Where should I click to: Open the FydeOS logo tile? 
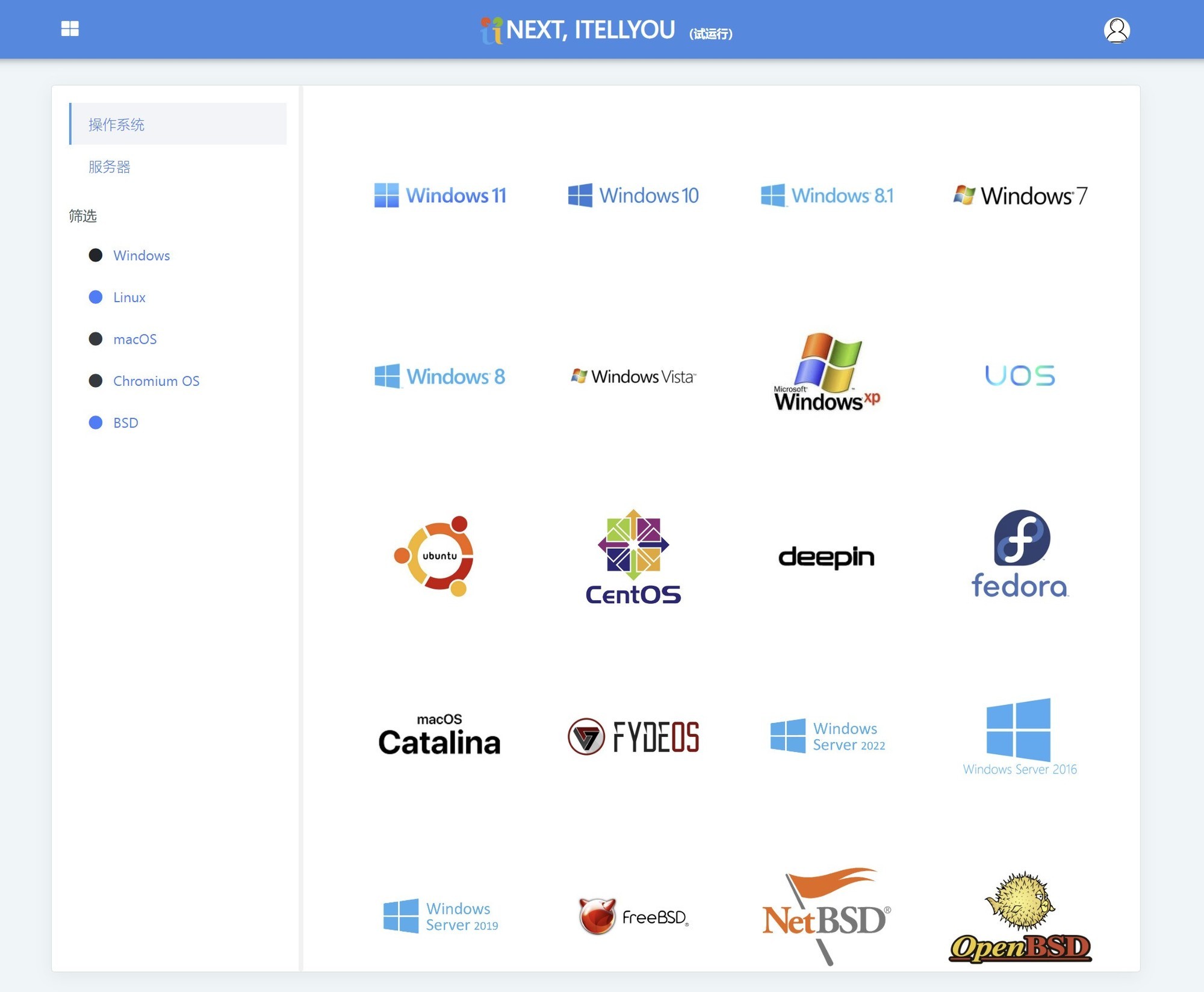click(633, 736)
